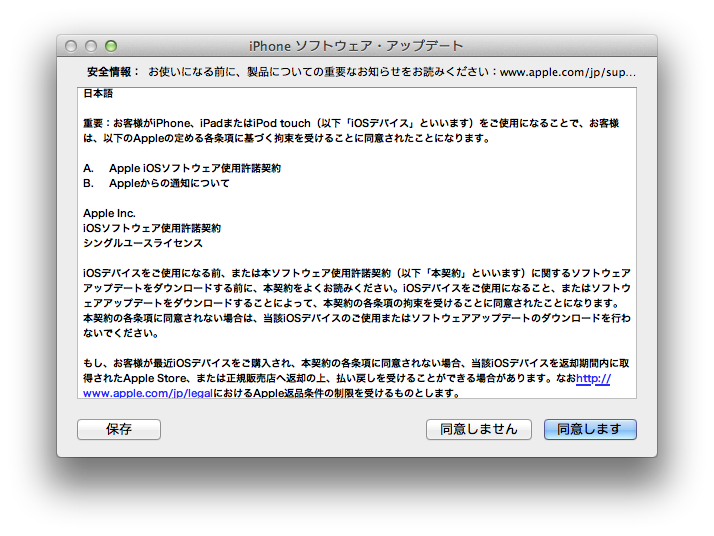This screenshot has height=536, width=714.
Task: Select item A. Apple iOSソフトウェア使用許諾契約
Action: click(182, 168)
